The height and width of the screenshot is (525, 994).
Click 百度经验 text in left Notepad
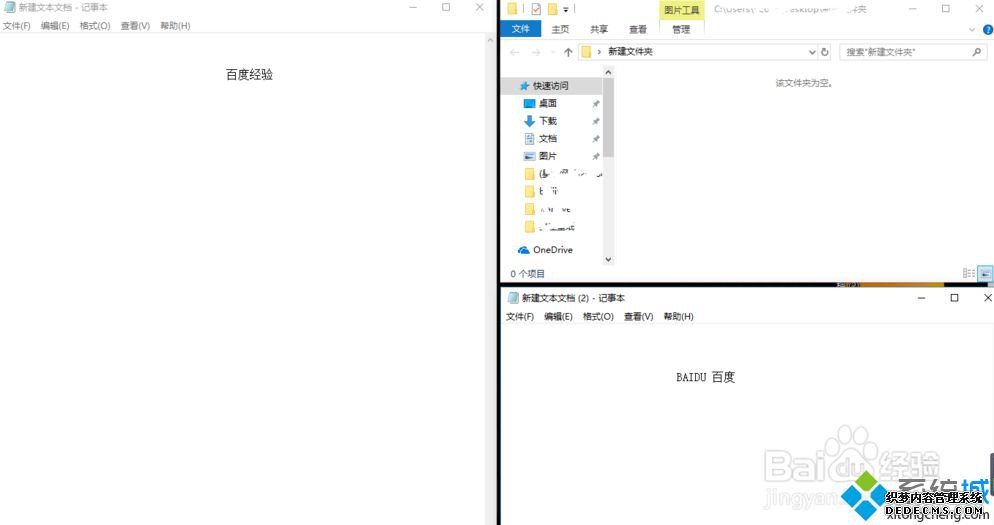[x=249, y=75]
